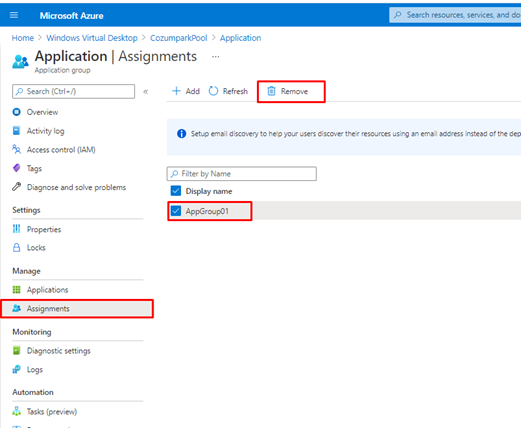The height and width of the screenshot is (428, 521).
Task: Click the Add assignment button
Action: [186, 91]
